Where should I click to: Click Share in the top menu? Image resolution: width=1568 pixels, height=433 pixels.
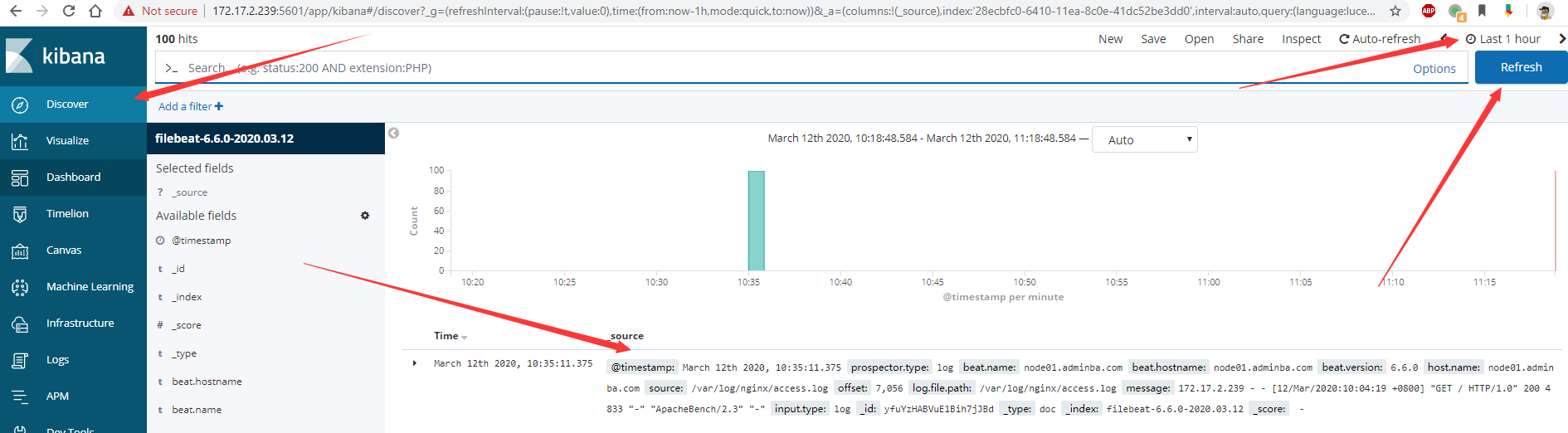coord(1248,39)
